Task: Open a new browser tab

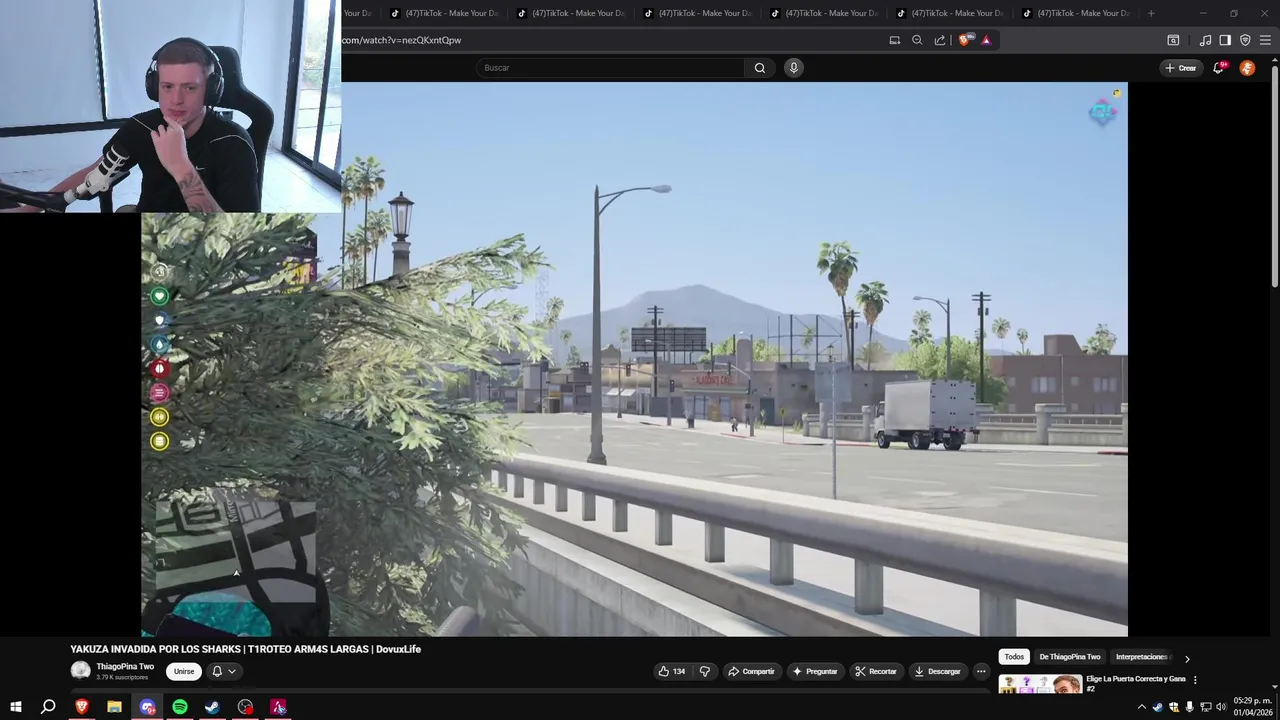Action: pyautogui.click(x=1151, y=13)
